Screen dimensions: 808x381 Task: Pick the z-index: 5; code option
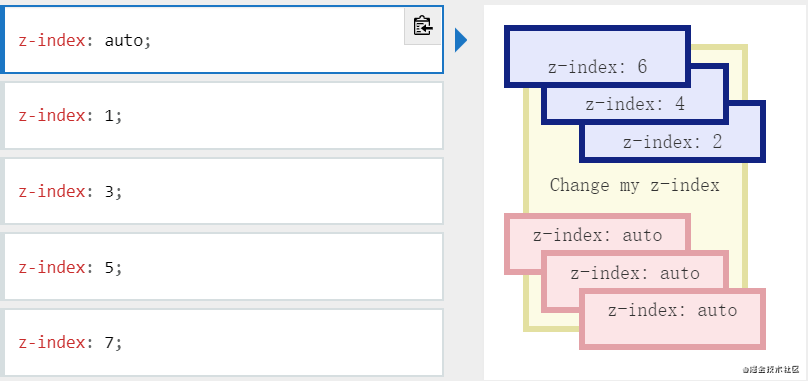coord(223,267)
